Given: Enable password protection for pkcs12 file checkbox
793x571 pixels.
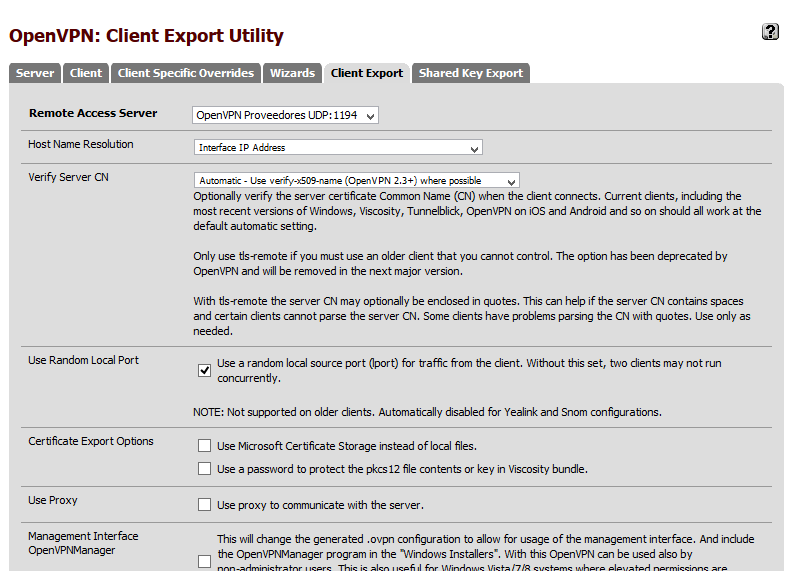Looking at the screenshot, I should coord(204,469).
